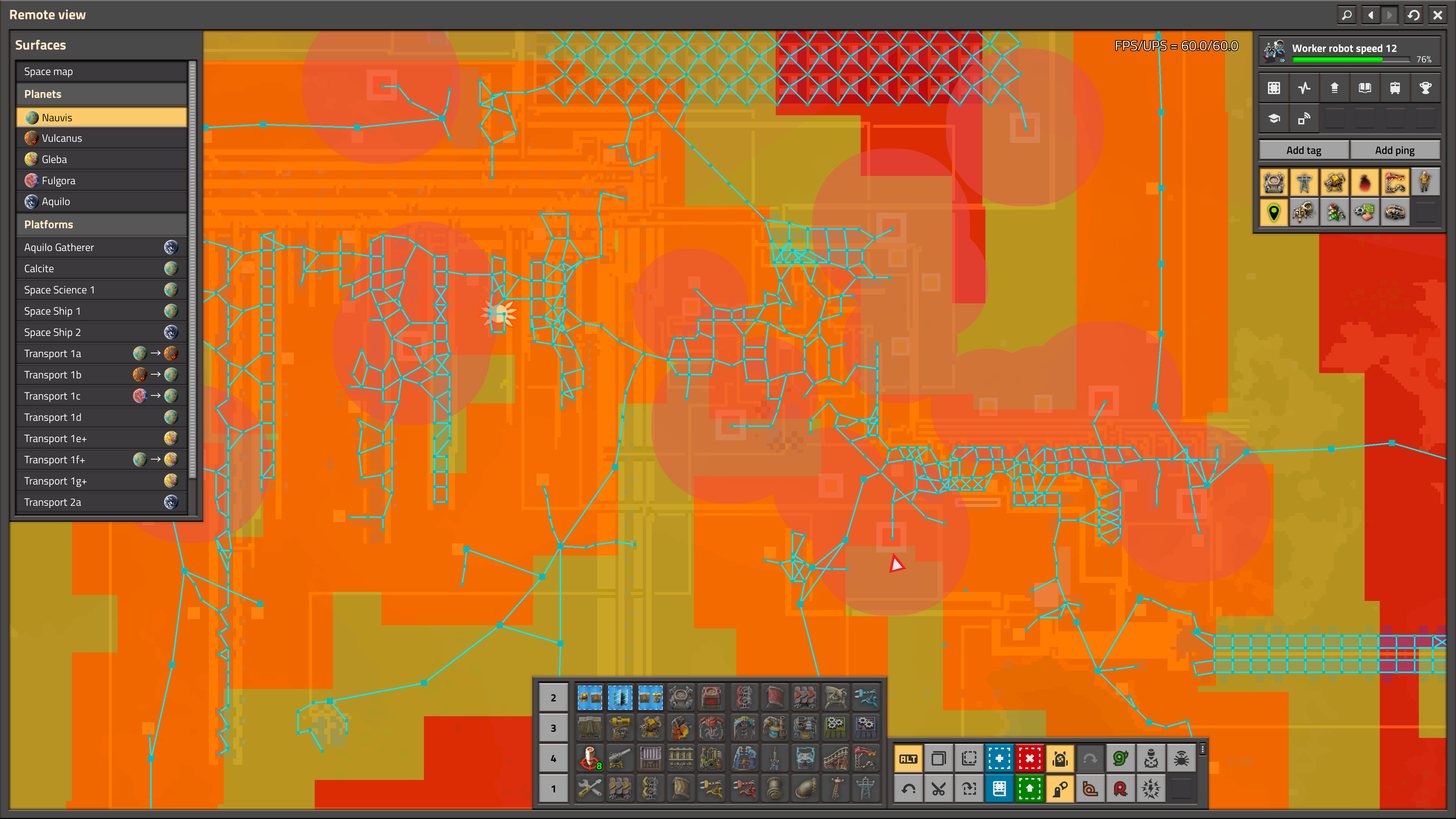Go back with the left arrow in title bar
This screenshot has height=819, width=1456.
(x=1371, y=15)
